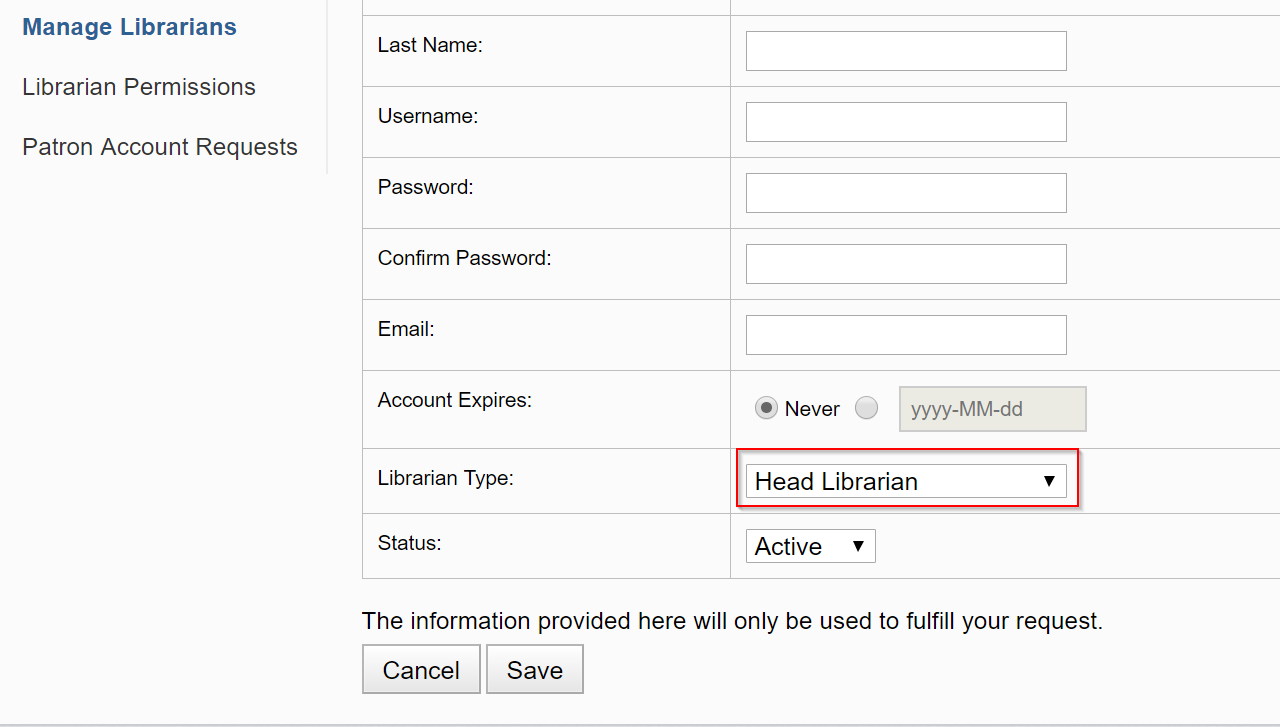Click the Username input box
Viewport: 1280px width, 727px height.
905,121
